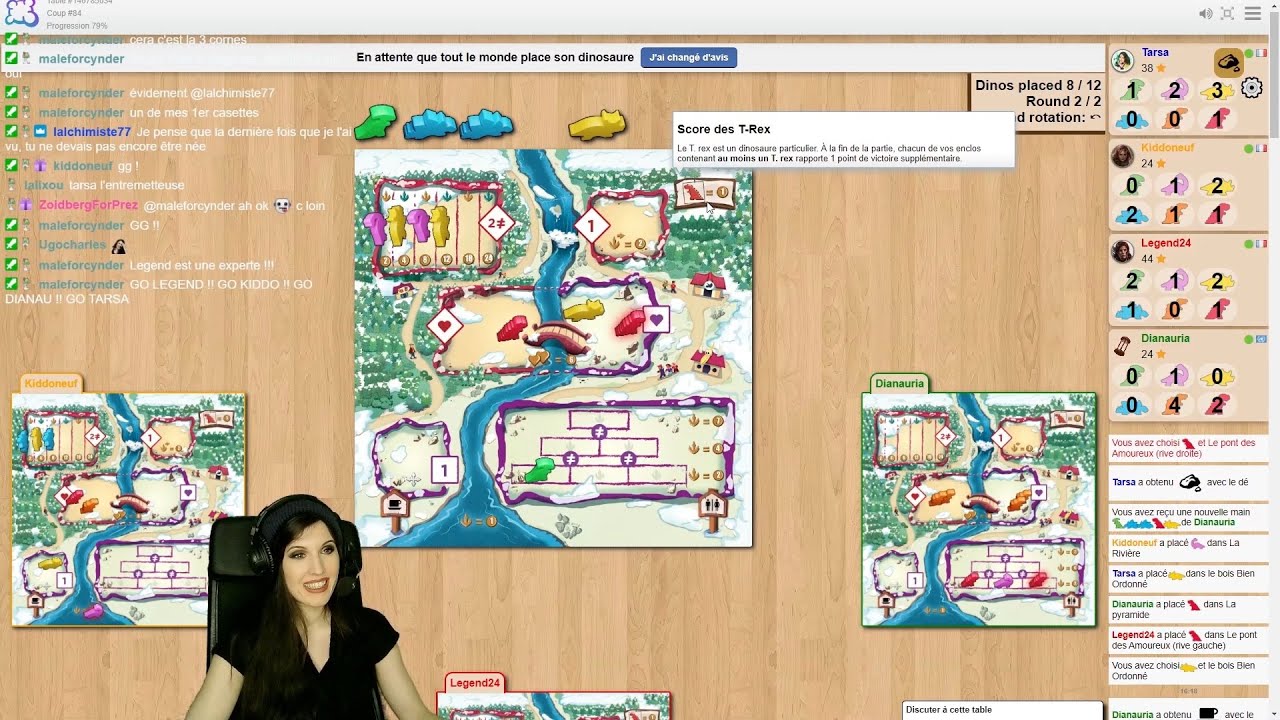Click Dianauria's red T-Rex counter showing 2

[x=1217, y=405]
